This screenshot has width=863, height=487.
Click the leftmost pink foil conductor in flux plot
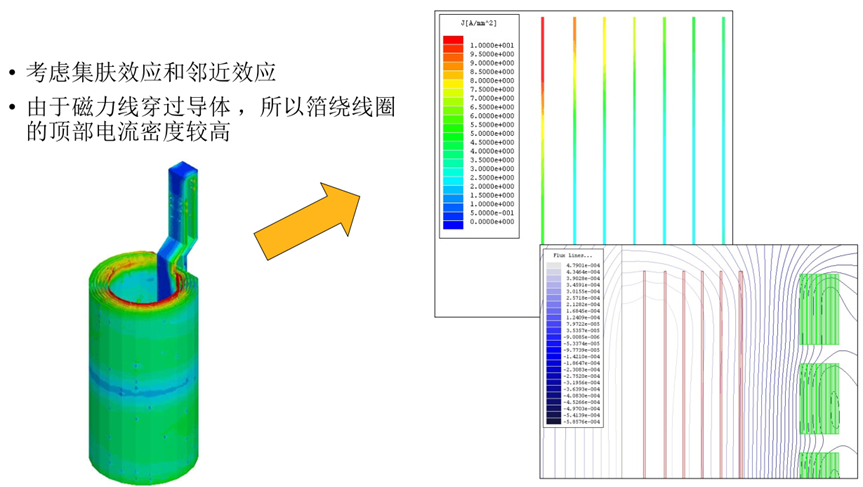click(x=644, y=374)
